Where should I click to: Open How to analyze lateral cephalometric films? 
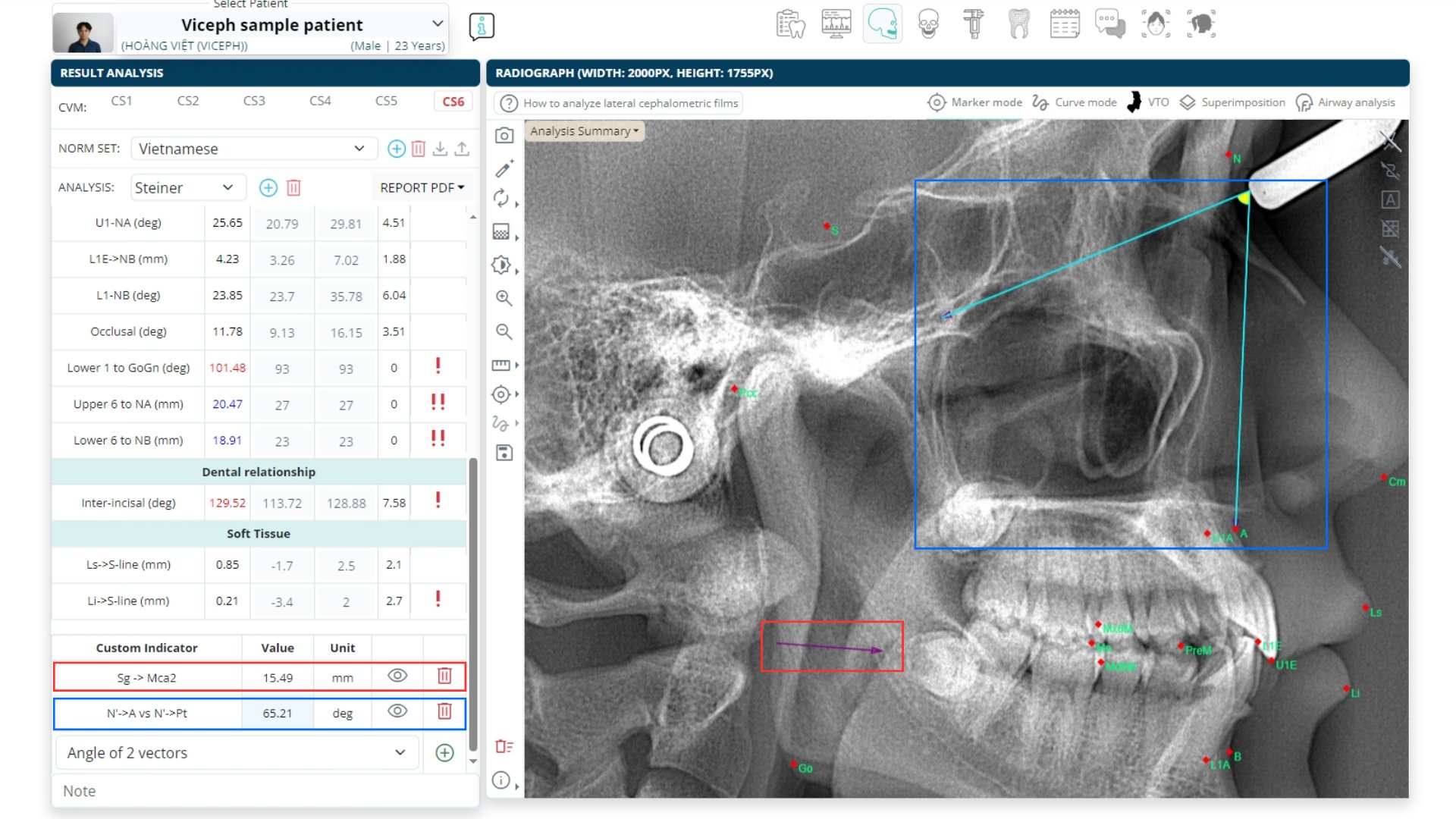click(x=619, y=103)
